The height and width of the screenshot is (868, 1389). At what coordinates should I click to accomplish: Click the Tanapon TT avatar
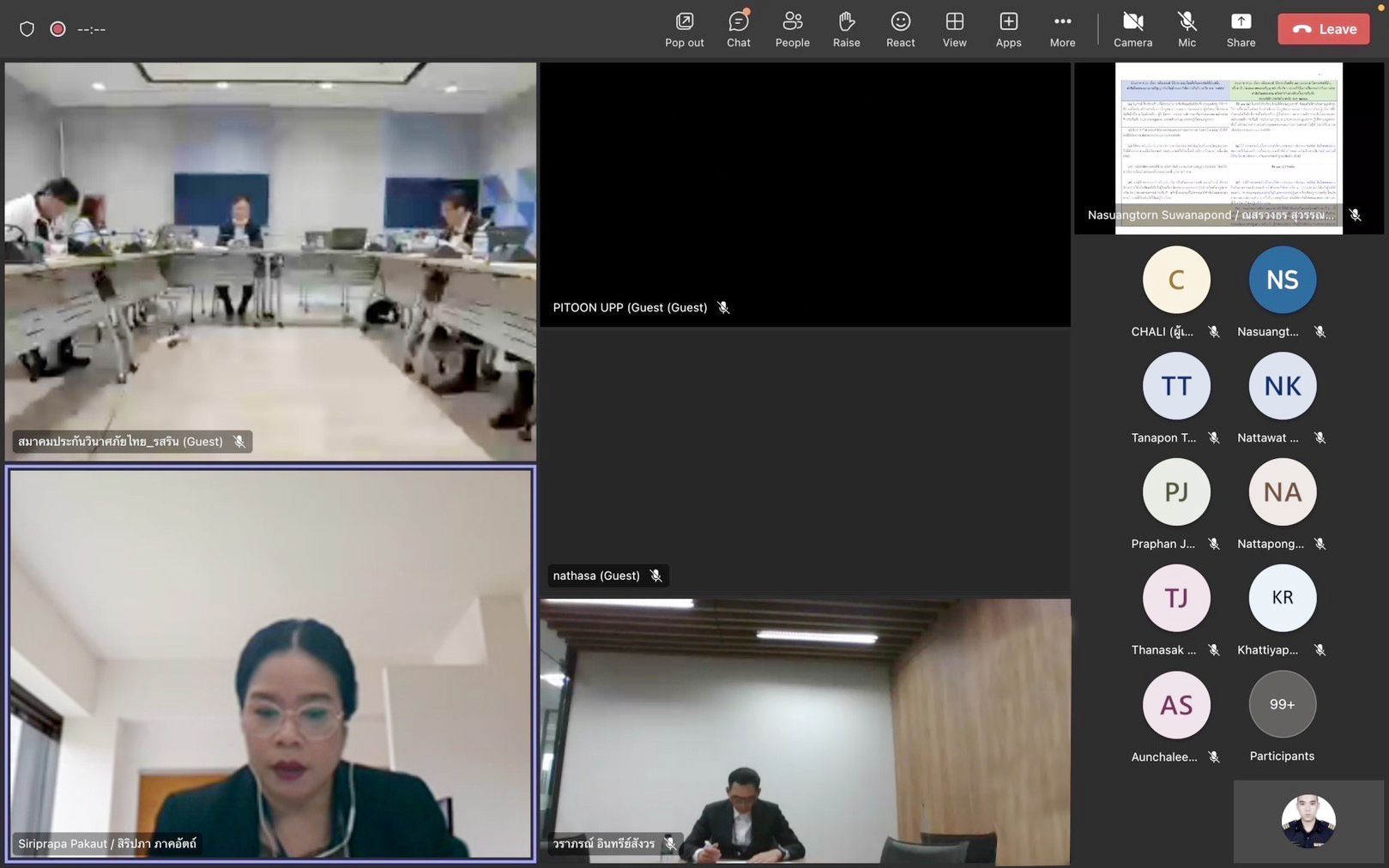(x=1175, y=386)
